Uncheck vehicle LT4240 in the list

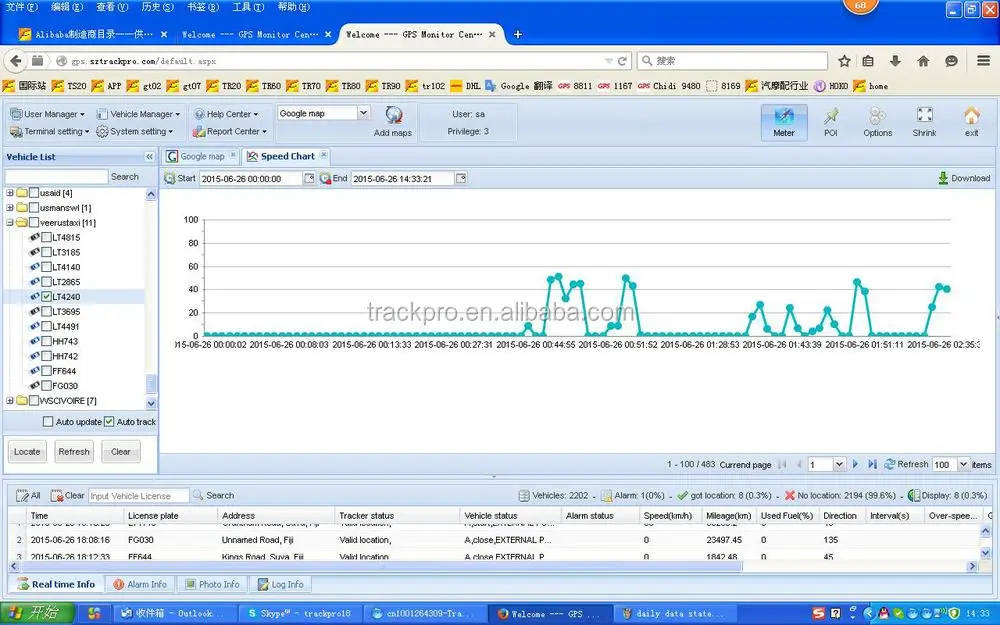tap(46, 296)
